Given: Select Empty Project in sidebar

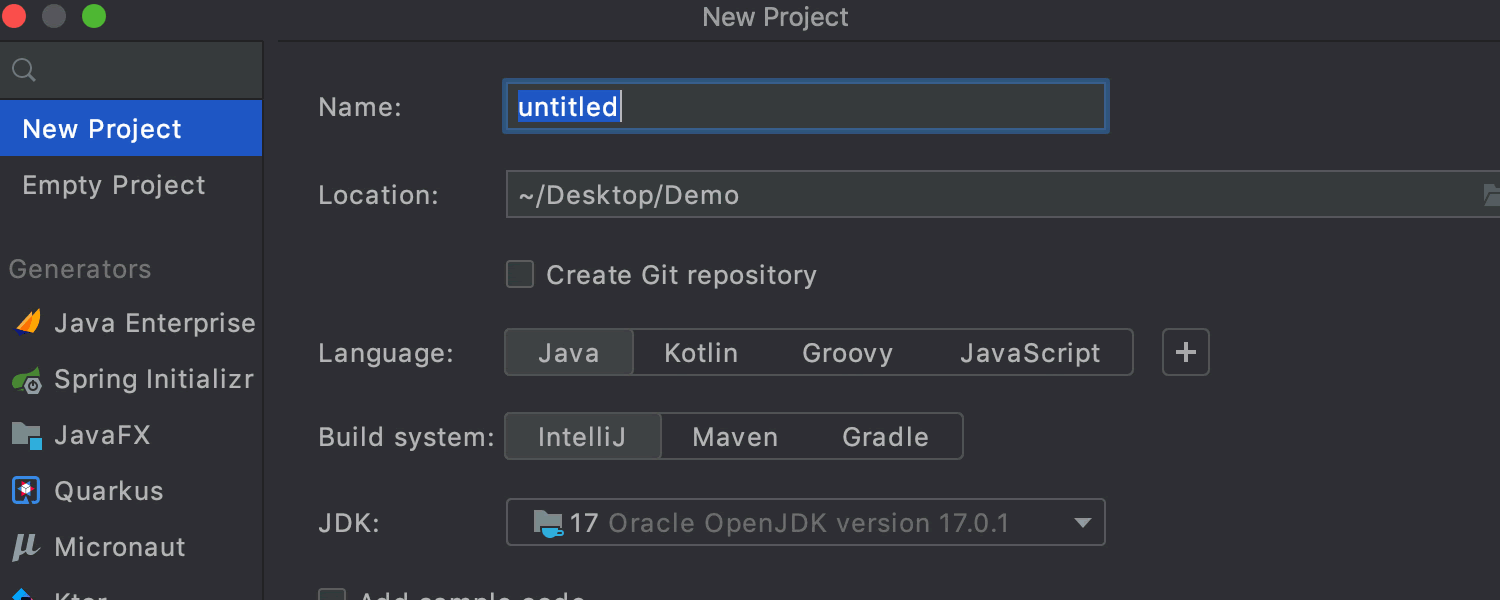Looking at the screenshot, I should click(114, 185).
